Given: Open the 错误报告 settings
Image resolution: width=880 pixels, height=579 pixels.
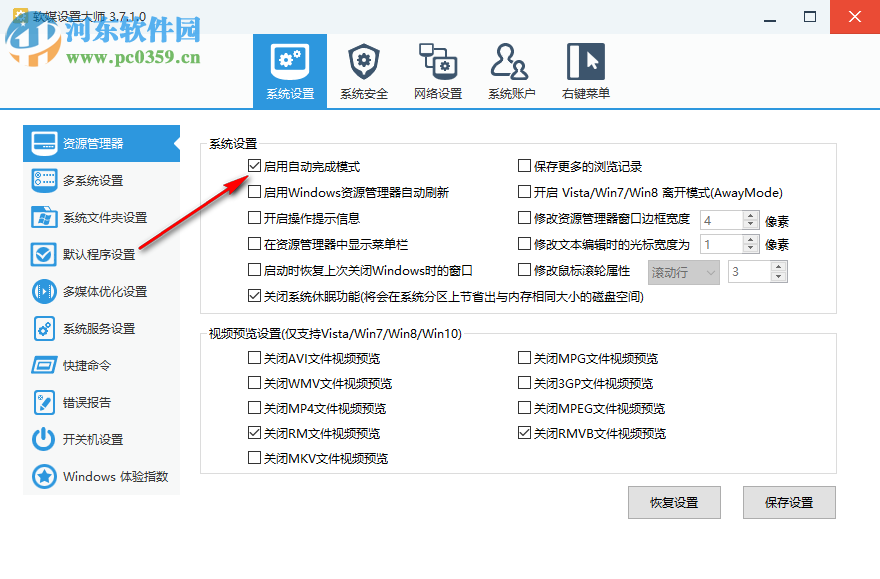Looking at the screenshot, I should tap(85, 402).
